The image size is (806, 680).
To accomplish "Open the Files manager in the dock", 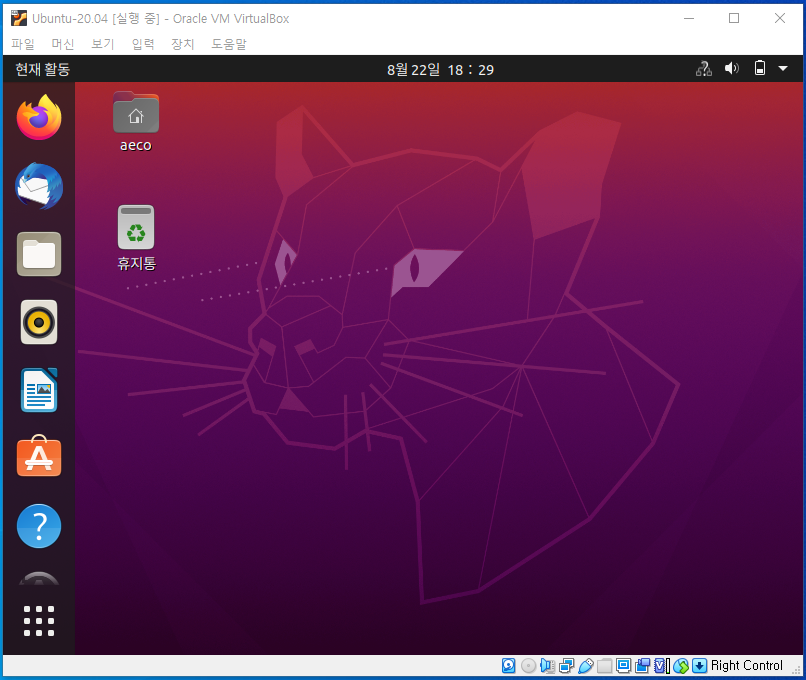I will click(x=39, y=254).
